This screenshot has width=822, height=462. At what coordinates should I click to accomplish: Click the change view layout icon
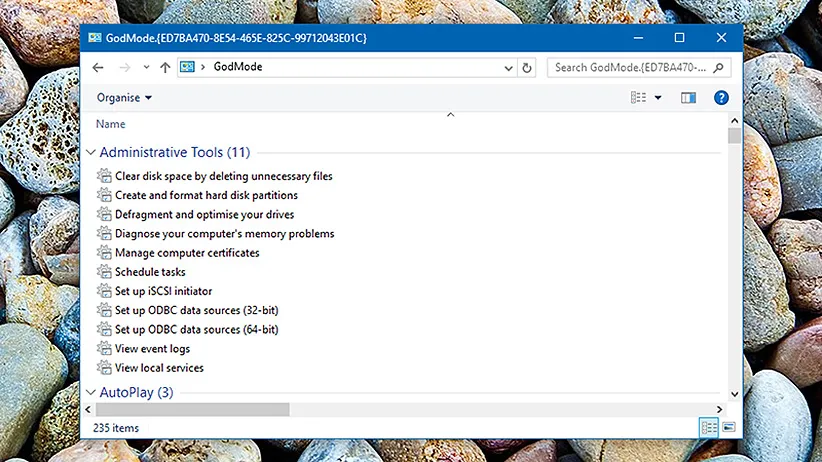point(638,98)
